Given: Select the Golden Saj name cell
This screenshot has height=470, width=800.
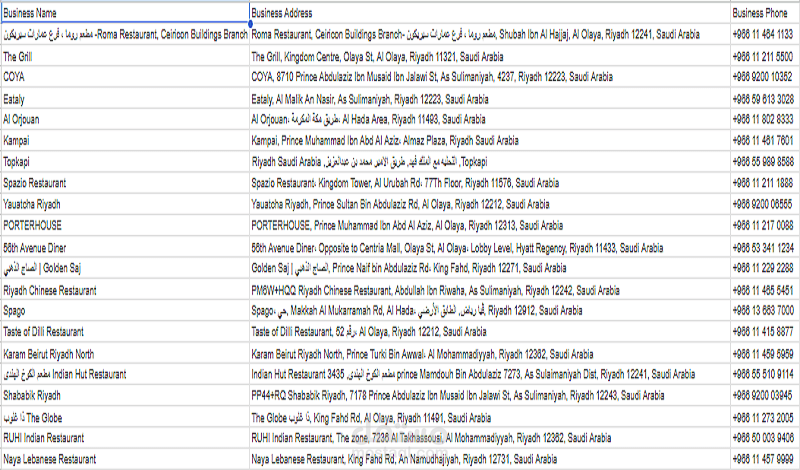Looking at the screenshot, I should point(125,268).
